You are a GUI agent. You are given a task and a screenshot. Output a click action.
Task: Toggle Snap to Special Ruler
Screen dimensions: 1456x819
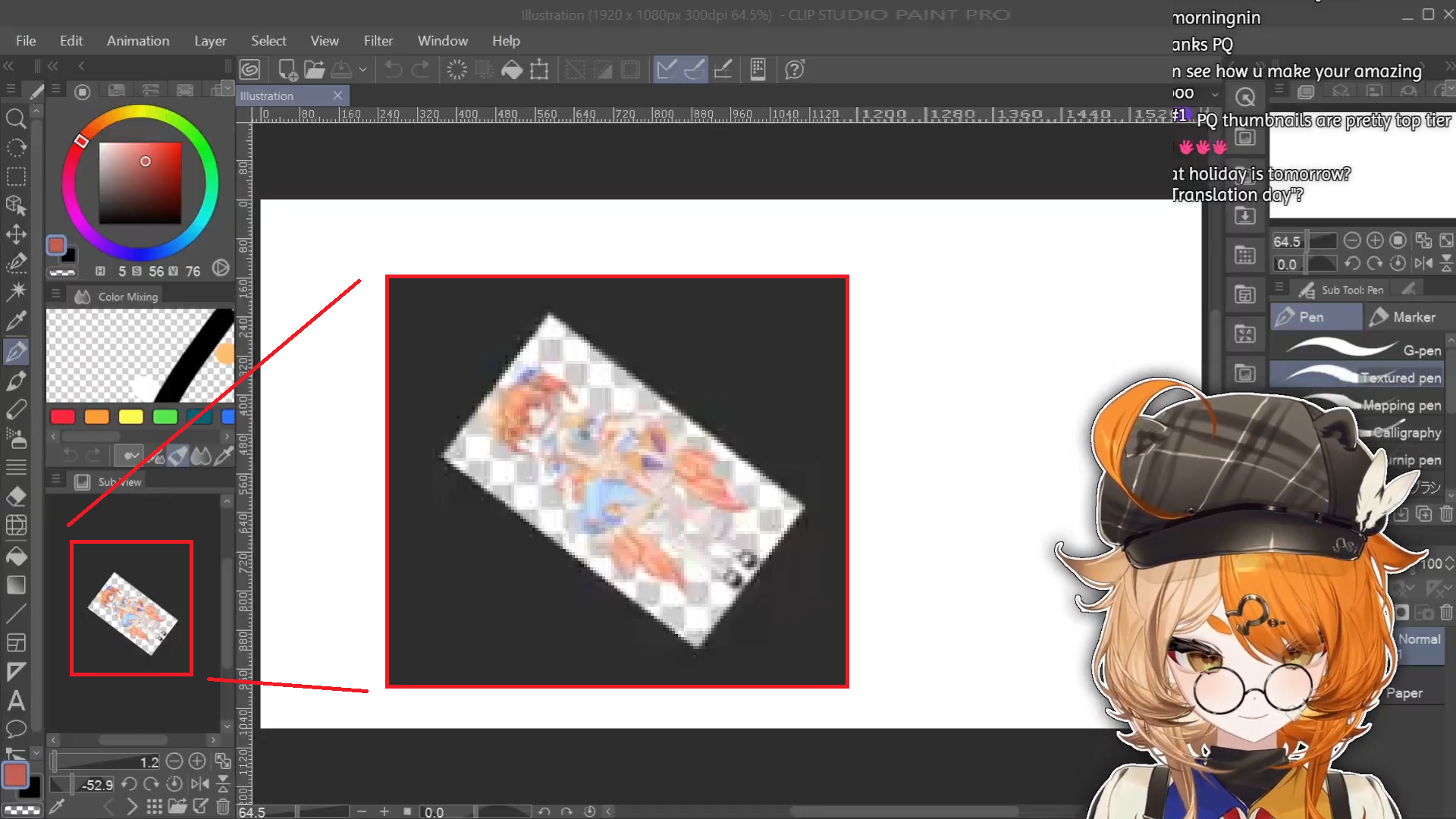(x=695, y=70)
